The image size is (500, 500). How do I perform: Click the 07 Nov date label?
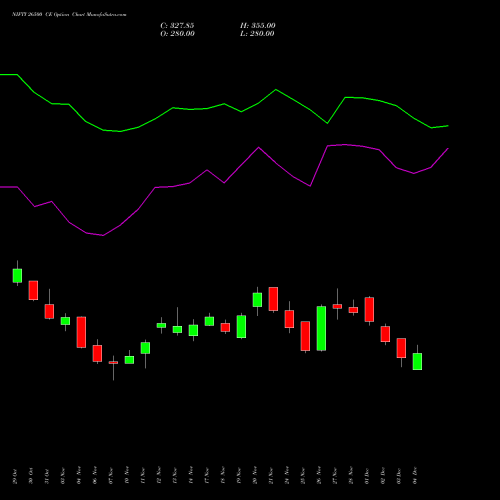pyautogui.click(x=111, y=476)
